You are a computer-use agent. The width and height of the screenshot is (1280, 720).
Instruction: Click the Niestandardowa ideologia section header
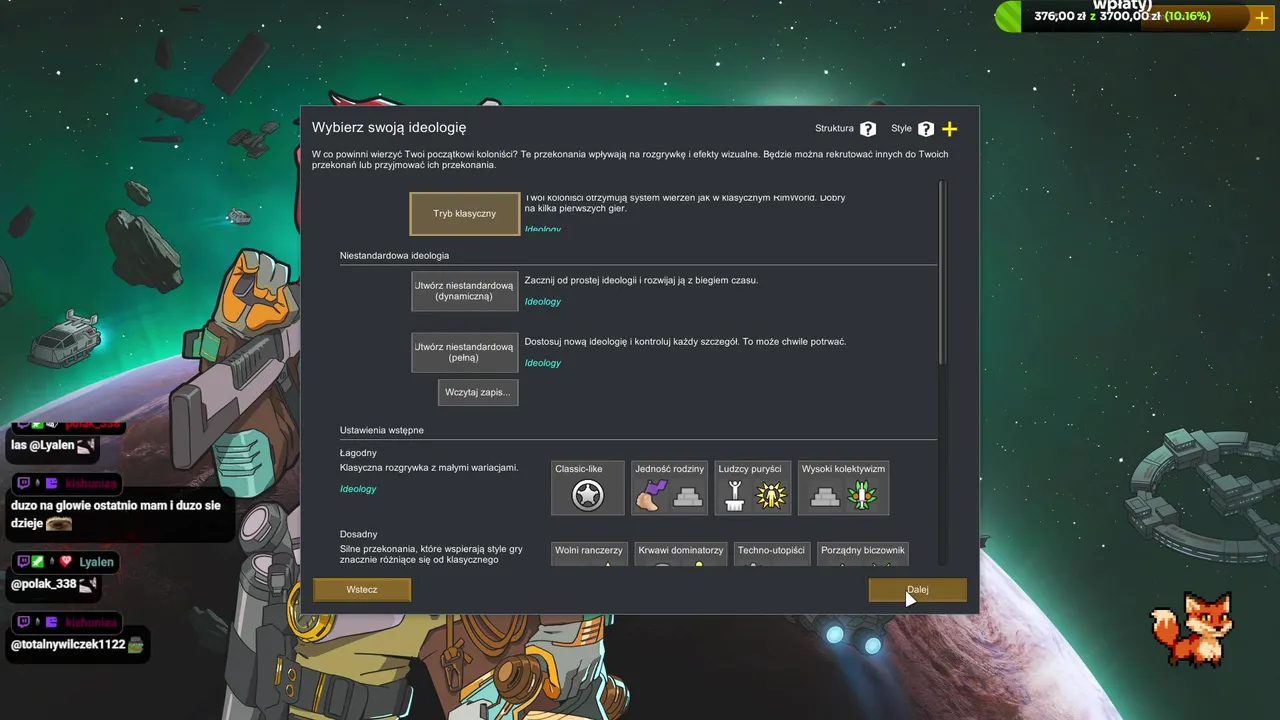click(x=394, y=256)
